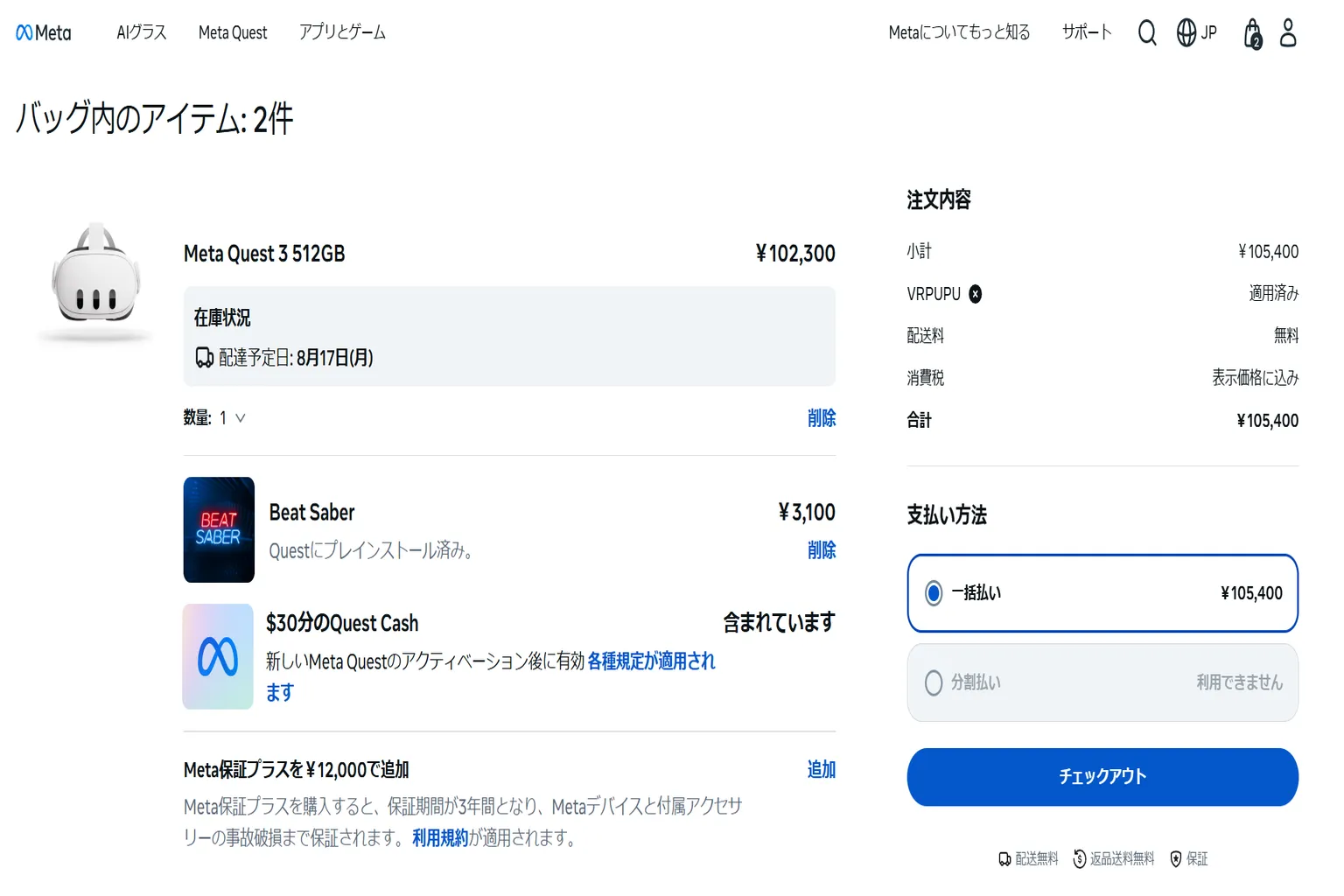The image size is (1344, 896).
Task: Select the 分割払い payment radio button
Action: [934, 682]
